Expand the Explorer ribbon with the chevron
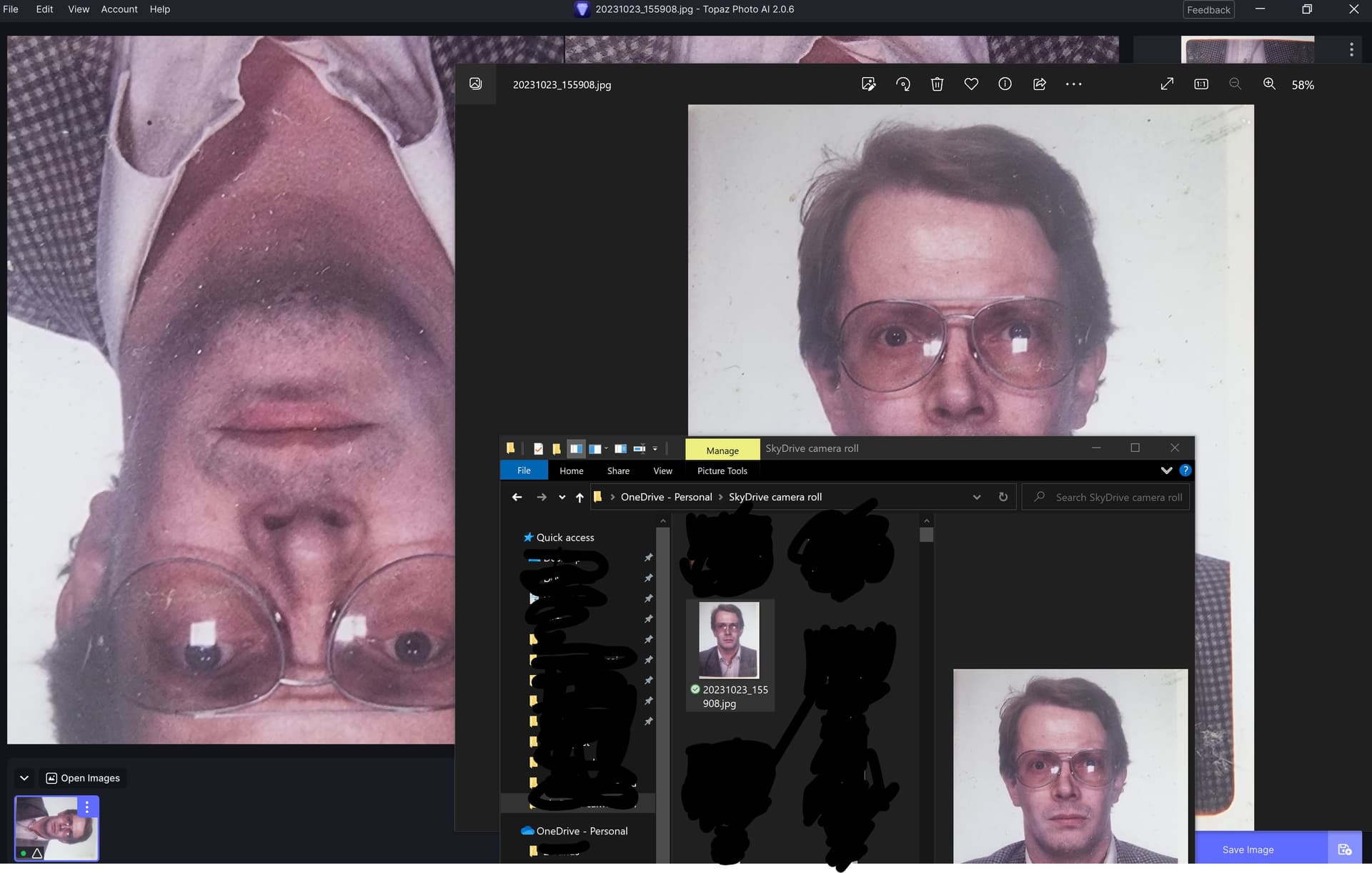Screen dimensions: 1372x873 [x=1166, y=470]
